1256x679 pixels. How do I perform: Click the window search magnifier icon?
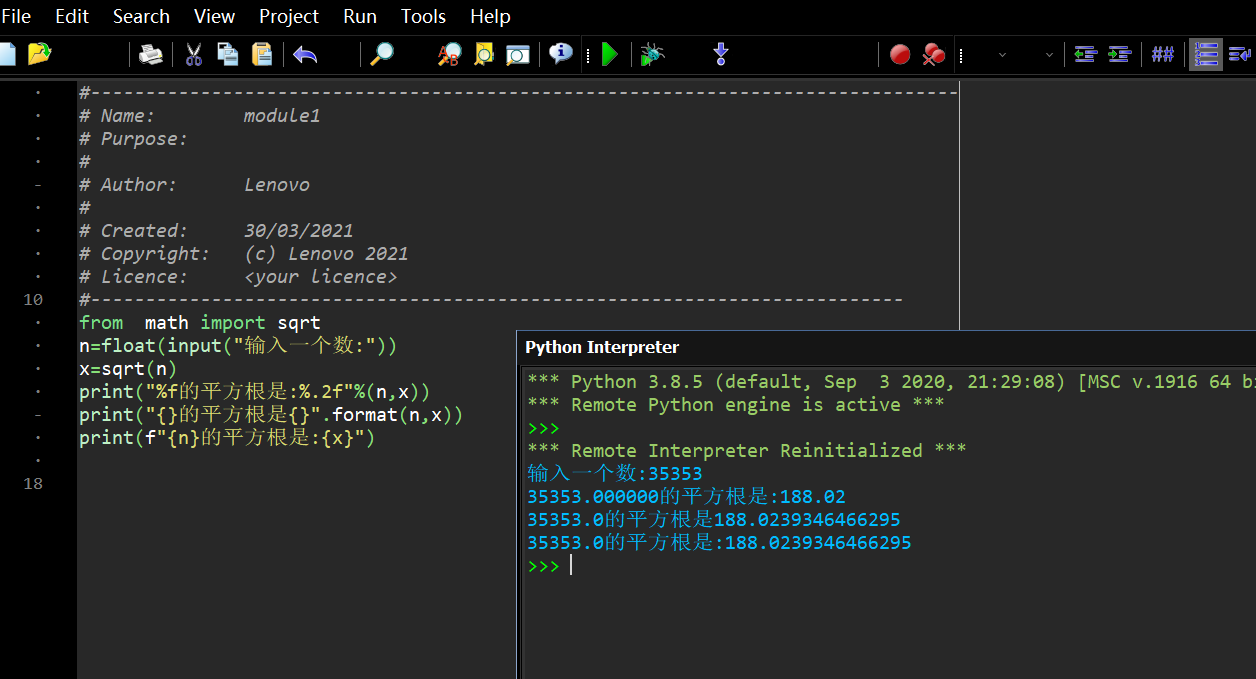[517, 54]
